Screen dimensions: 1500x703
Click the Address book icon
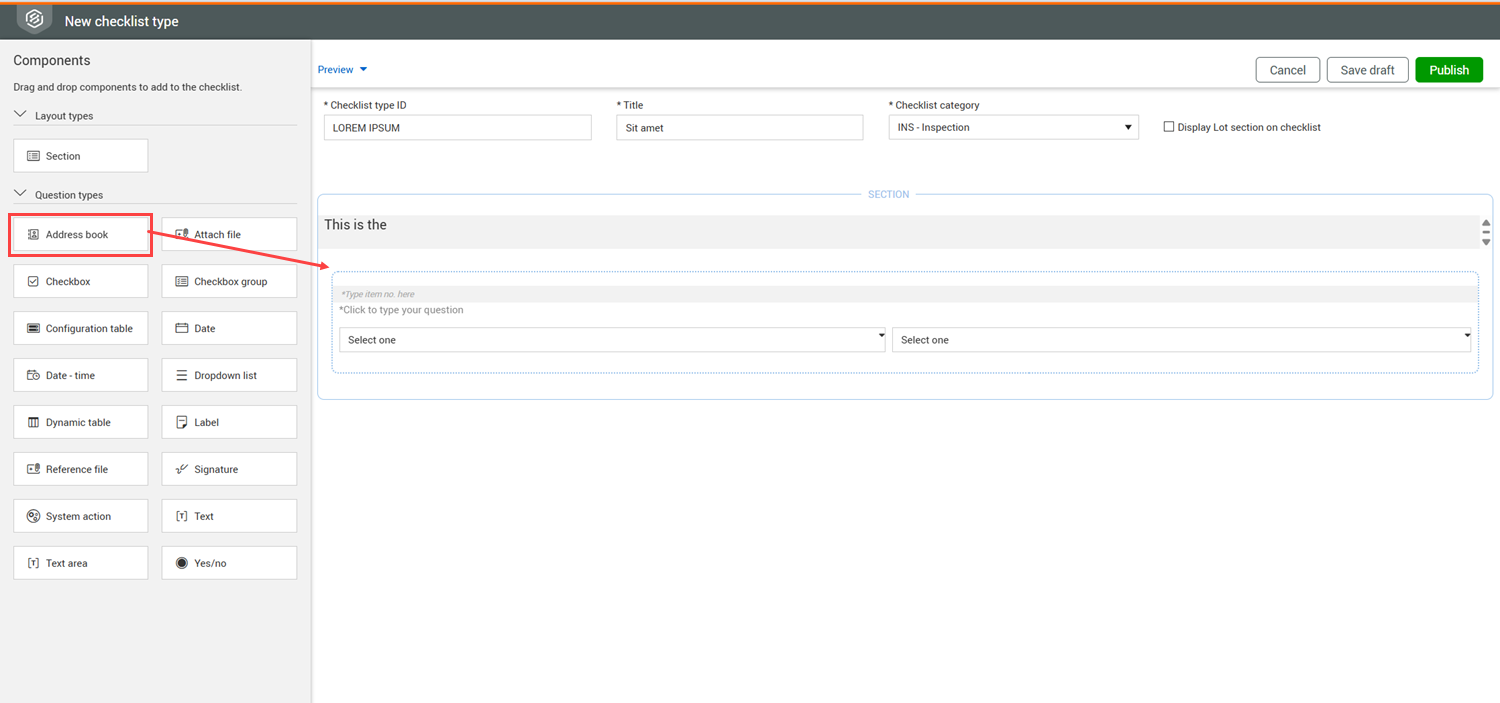[33, 234]
